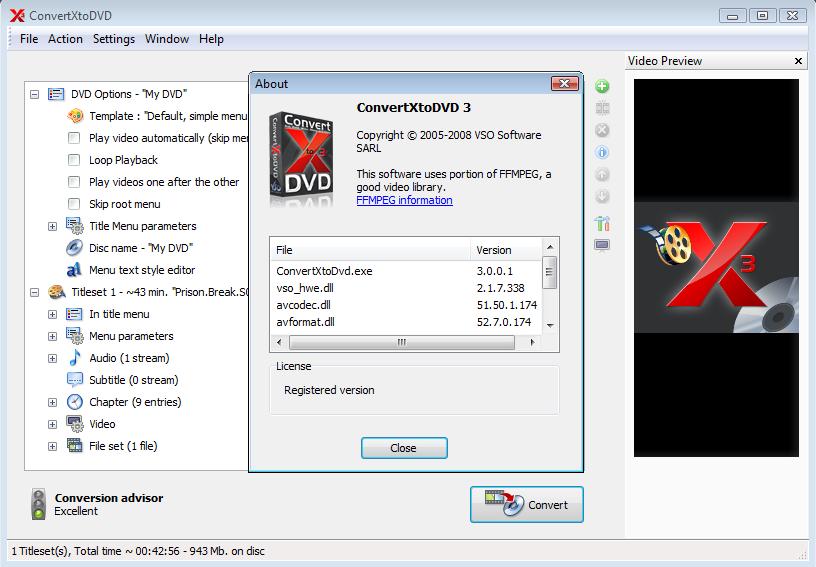Viewport: 816px width, 567px height.
Task: Toggle the Skip root menu checkbox
Action: (x=74, y=203)
